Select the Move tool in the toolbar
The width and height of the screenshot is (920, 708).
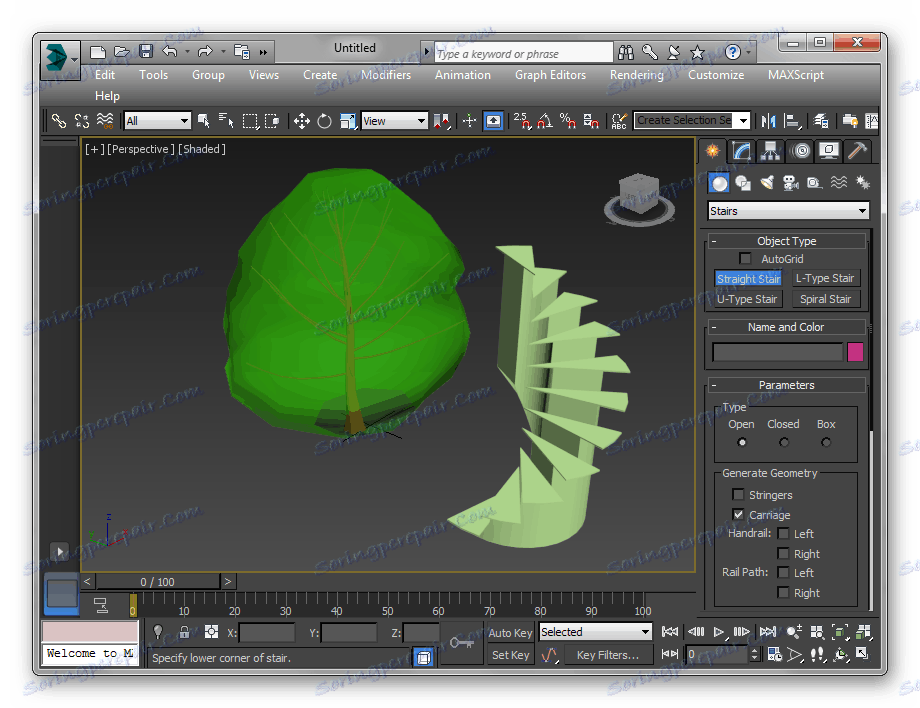301,121
